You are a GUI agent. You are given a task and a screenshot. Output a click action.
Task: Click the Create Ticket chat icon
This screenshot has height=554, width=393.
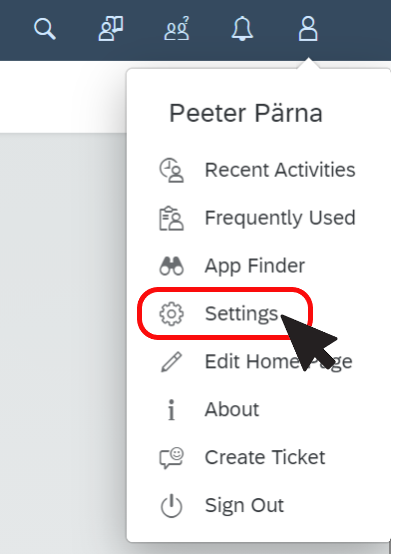pos(171,458)
